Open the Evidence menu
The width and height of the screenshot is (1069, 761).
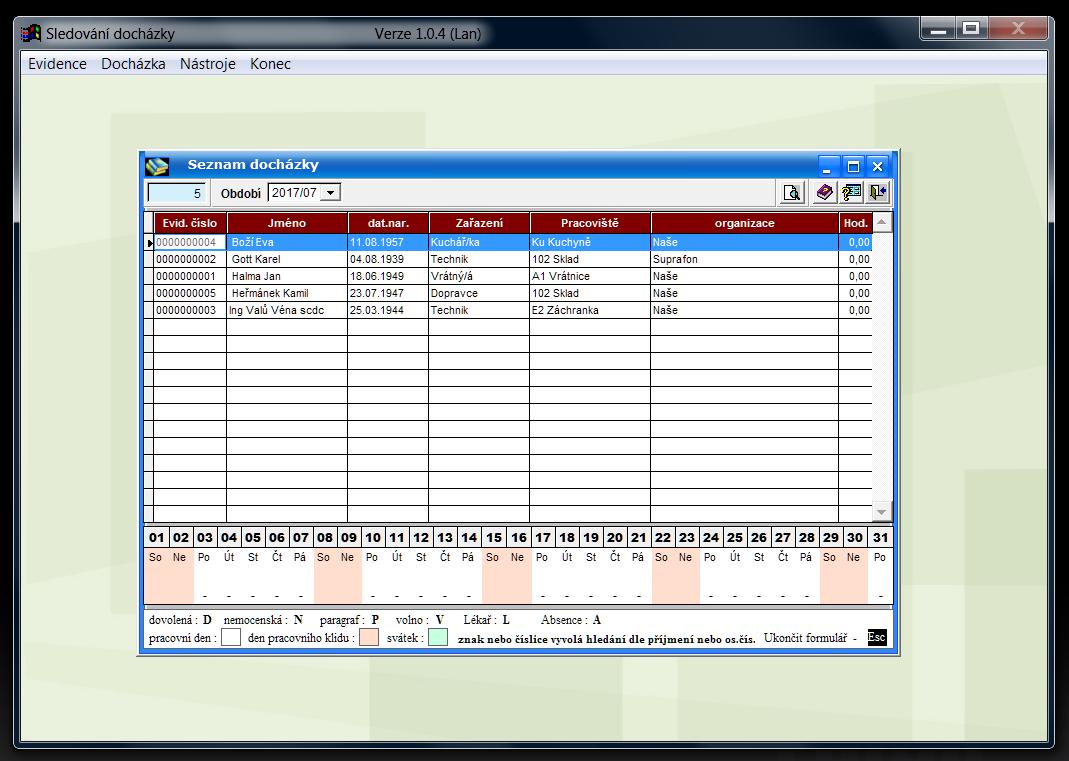click(x=57, y=64)
